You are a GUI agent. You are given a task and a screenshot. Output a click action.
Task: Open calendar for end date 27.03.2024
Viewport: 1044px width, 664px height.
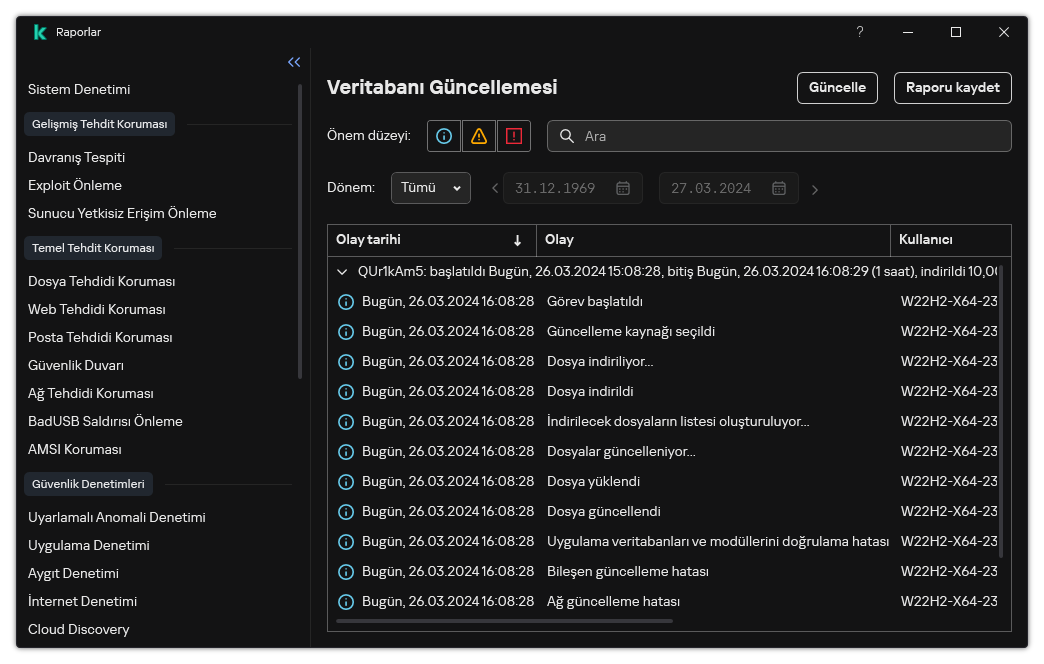click(x=779, y=188)
